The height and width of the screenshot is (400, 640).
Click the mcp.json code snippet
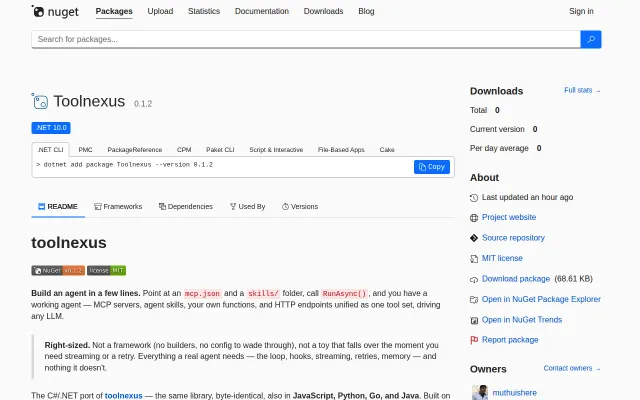point(202,293)
